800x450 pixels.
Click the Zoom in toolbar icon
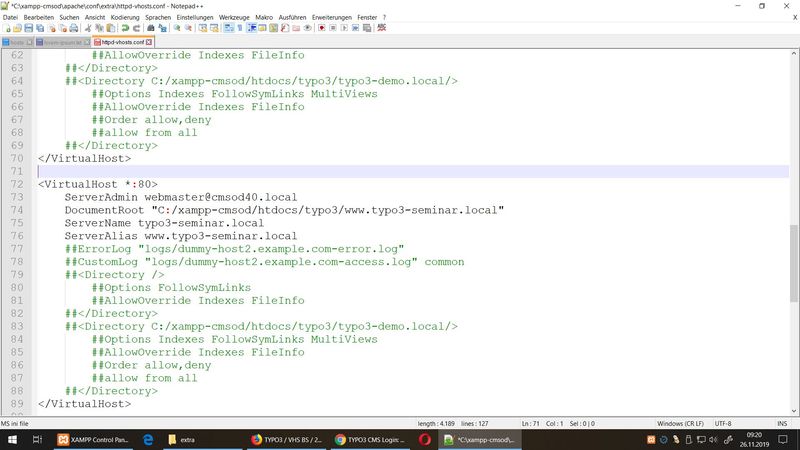177,29
